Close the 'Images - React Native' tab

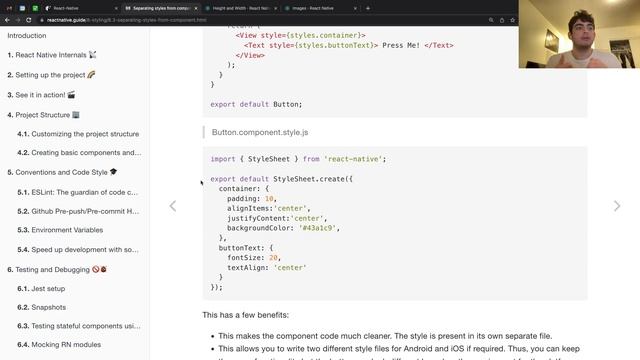(355, 8)
